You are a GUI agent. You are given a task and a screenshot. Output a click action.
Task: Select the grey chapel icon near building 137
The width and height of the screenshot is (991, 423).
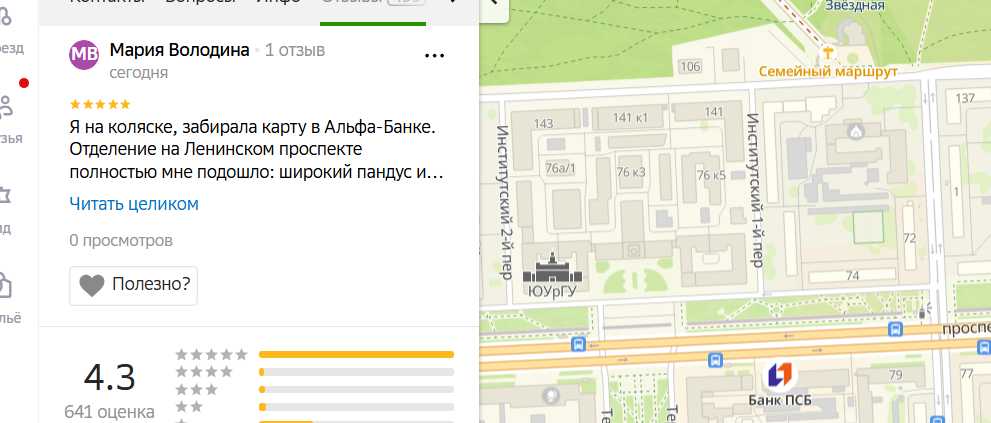[856, 132]
